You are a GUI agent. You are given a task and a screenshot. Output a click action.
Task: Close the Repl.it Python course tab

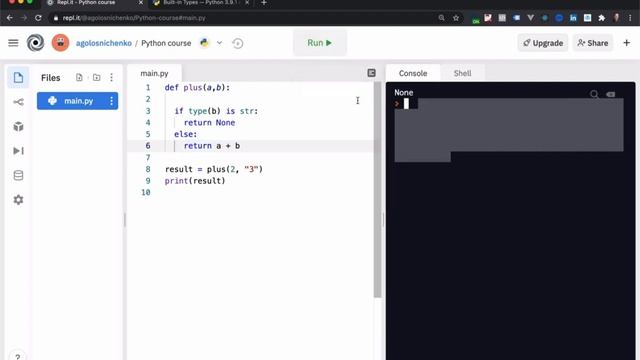click(141, 3)
